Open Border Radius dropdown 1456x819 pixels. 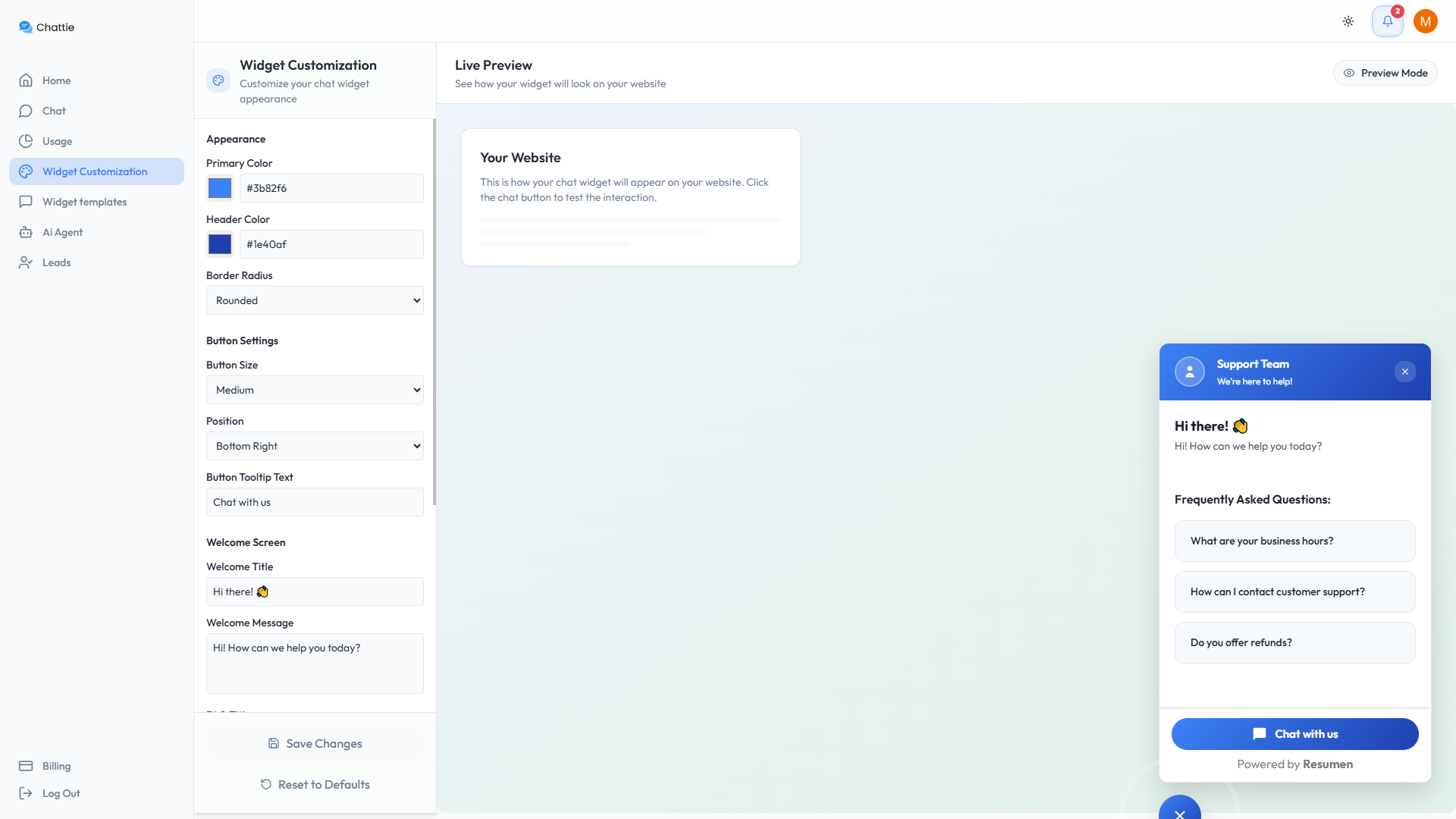click(x=315, y=300)
